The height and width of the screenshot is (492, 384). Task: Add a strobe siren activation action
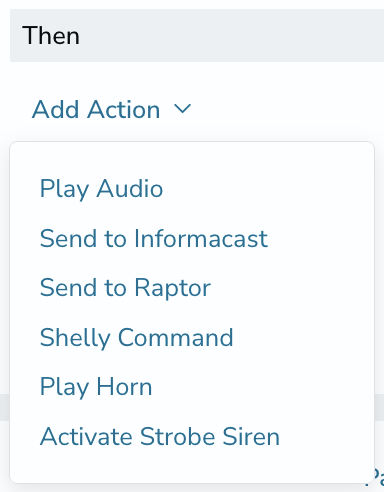coord(160,436)
